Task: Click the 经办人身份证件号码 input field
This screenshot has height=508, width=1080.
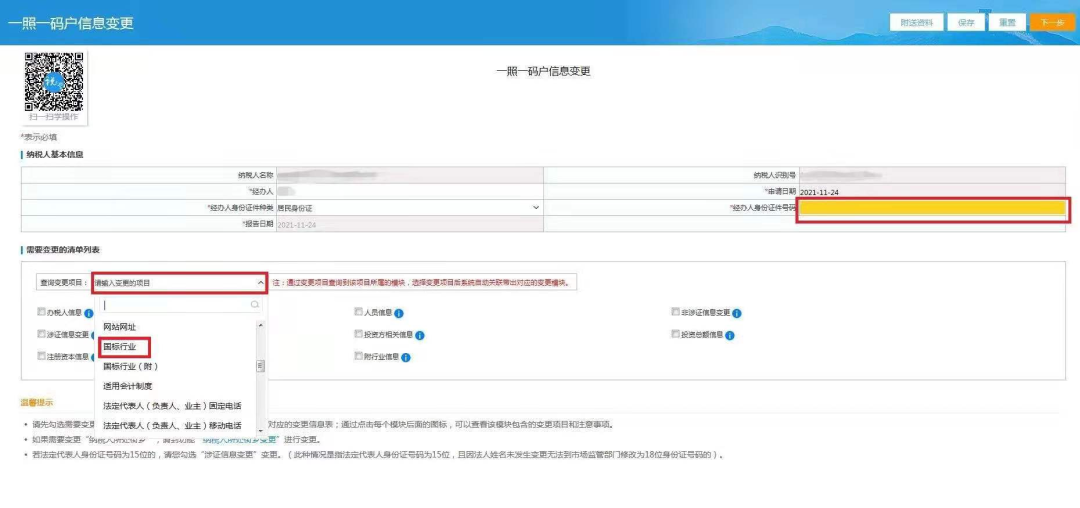Action: [933, 209]
